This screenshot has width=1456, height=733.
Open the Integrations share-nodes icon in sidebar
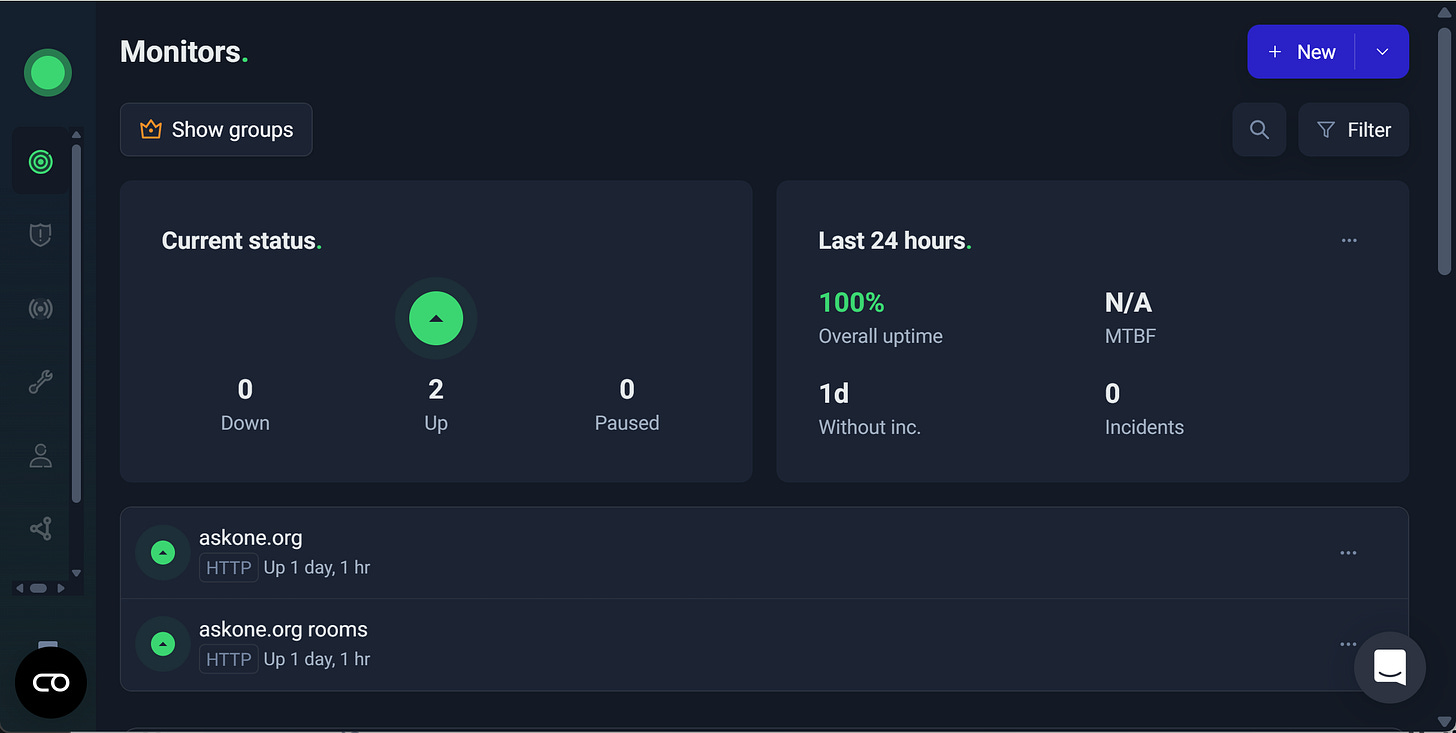(x=40, y=529)
